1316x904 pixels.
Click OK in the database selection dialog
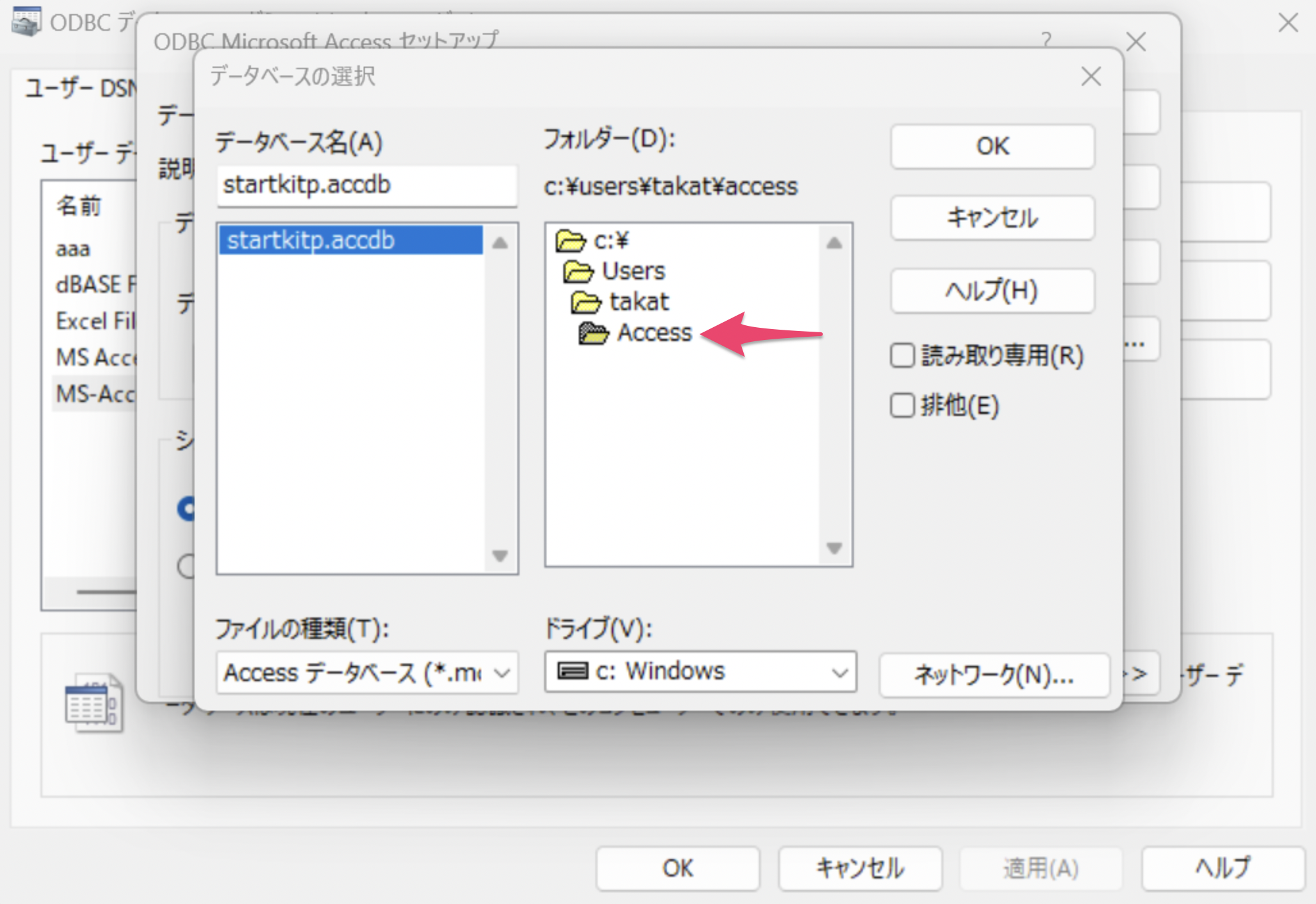point(992,147)
